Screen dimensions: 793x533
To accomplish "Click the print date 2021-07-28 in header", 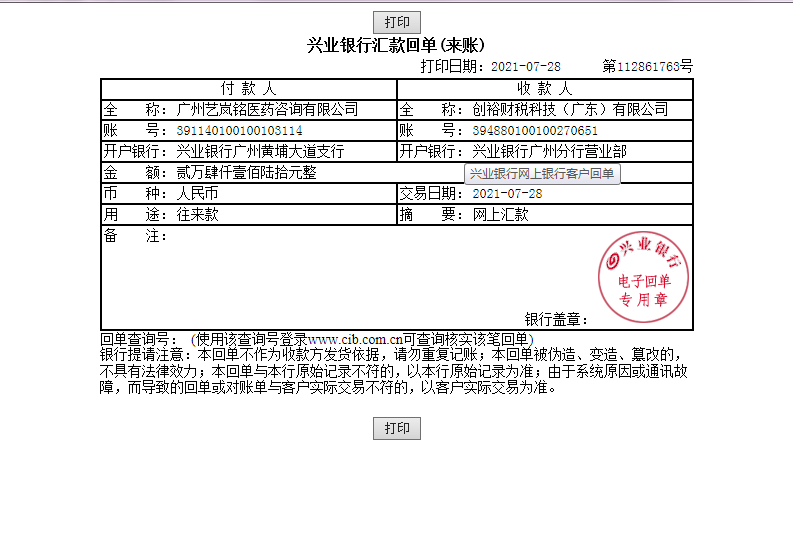I will coord(525,67).
